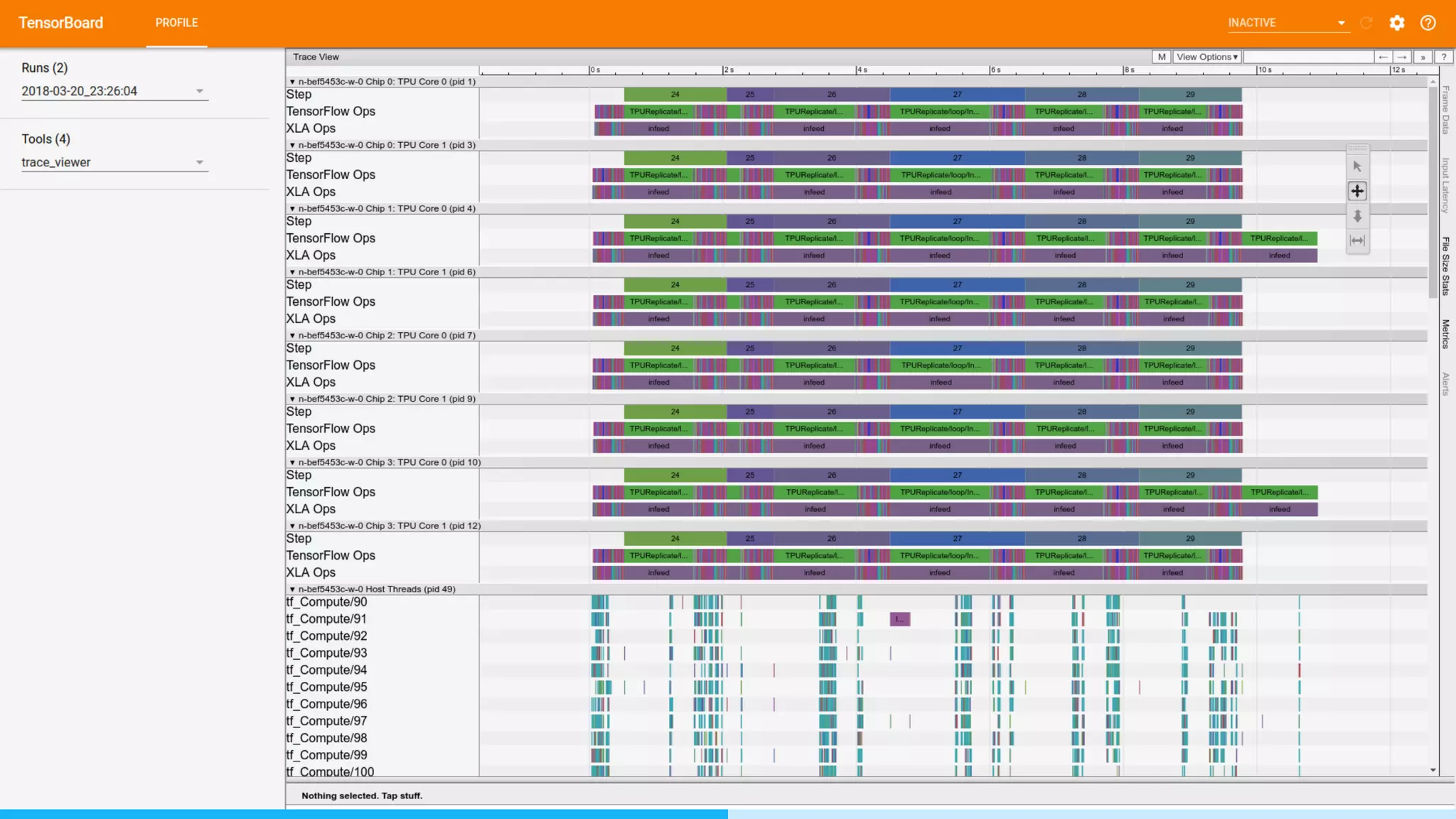Click the Runs (2) heading

pyautogui.click(x=45, y=68)
